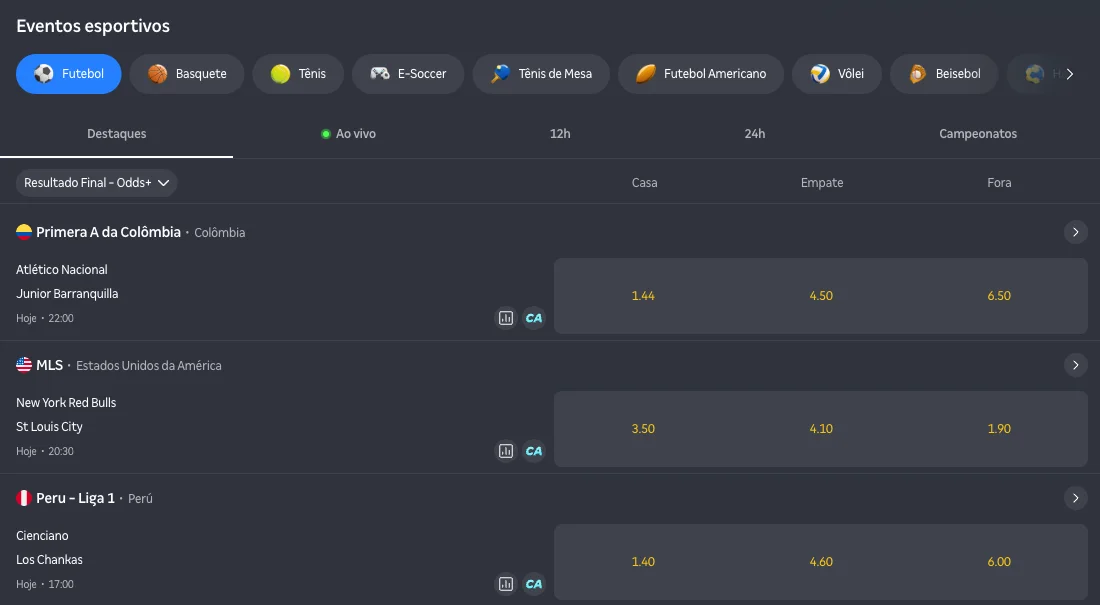This screenshot has width=1100, height=605.
Task: Show more sports with right arrow
Action: coord(1069,74)
